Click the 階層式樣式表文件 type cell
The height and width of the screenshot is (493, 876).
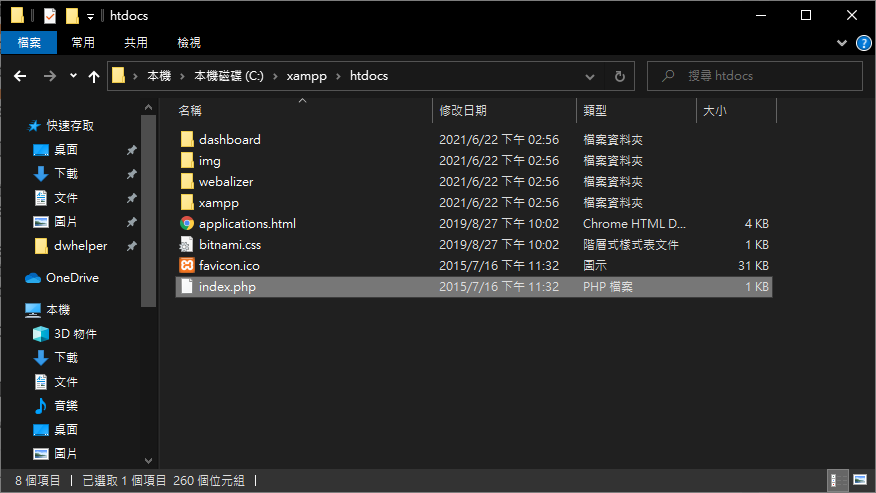tap(631, 244)
